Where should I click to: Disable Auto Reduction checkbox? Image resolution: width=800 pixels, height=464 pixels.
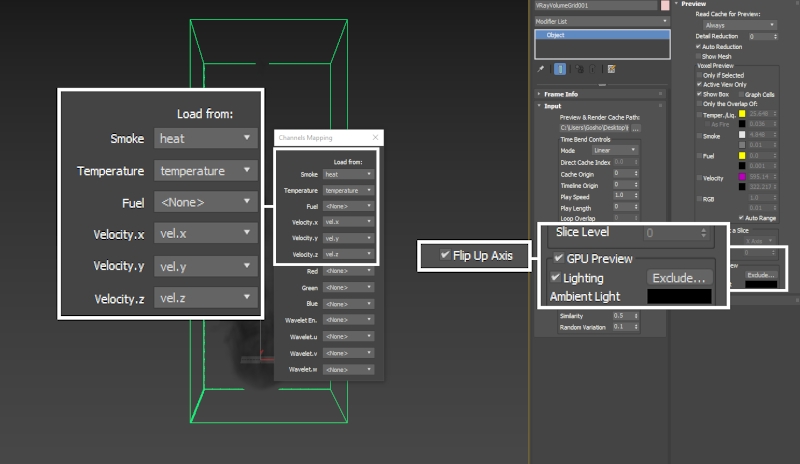tap(698, 46)
